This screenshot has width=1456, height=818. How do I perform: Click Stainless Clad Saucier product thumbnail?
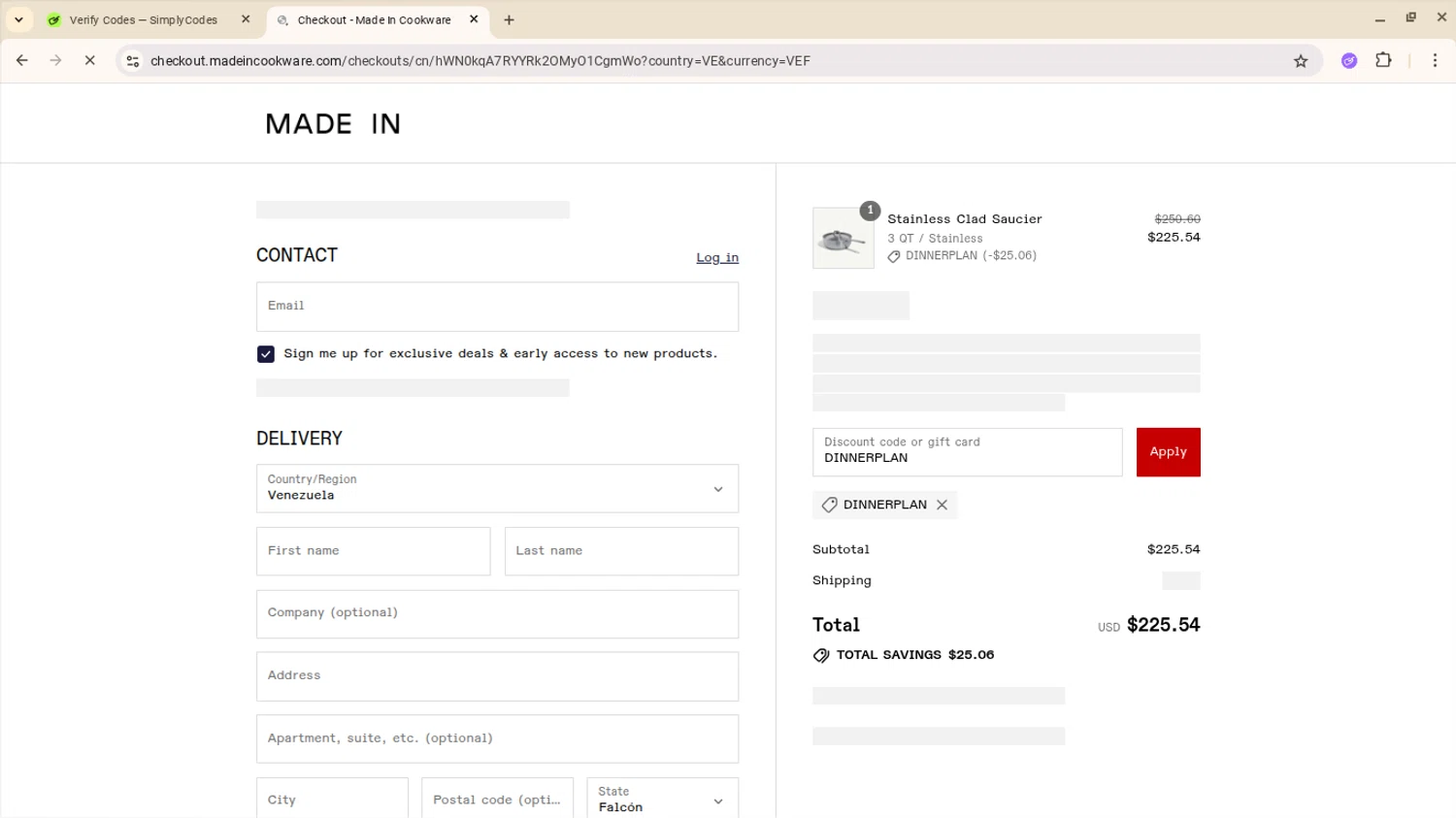[x=843, y=238]
